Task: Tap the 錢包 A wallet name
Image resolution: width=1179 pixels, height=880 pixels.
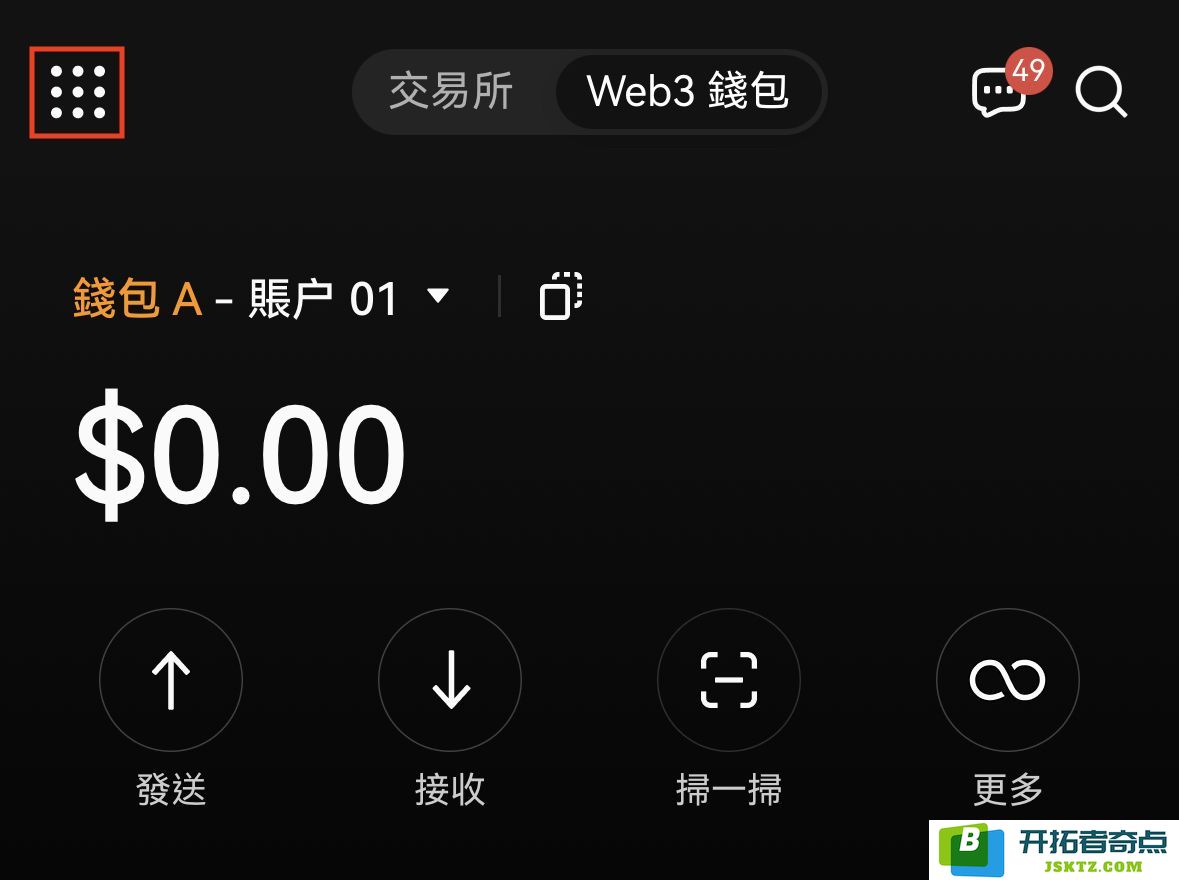Action: pos(138,298)
